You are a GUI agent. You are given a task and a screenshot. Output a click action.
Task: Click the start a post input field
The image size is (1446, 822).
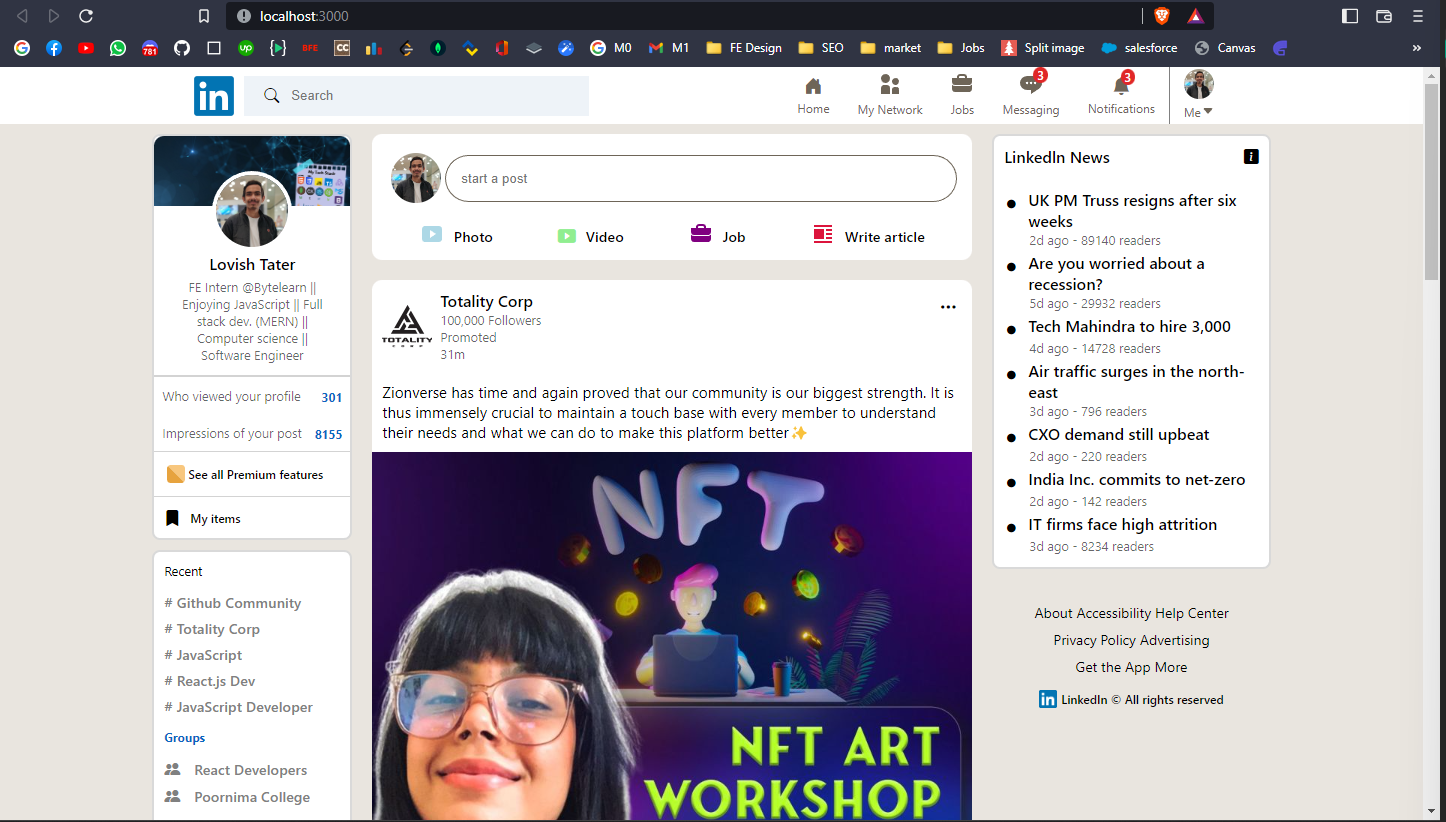click(701, 178)
